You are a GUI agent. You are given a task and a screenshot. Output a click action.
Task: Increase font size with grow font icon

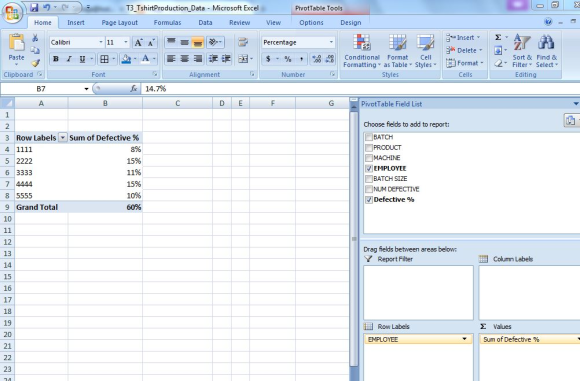(138, 43)
